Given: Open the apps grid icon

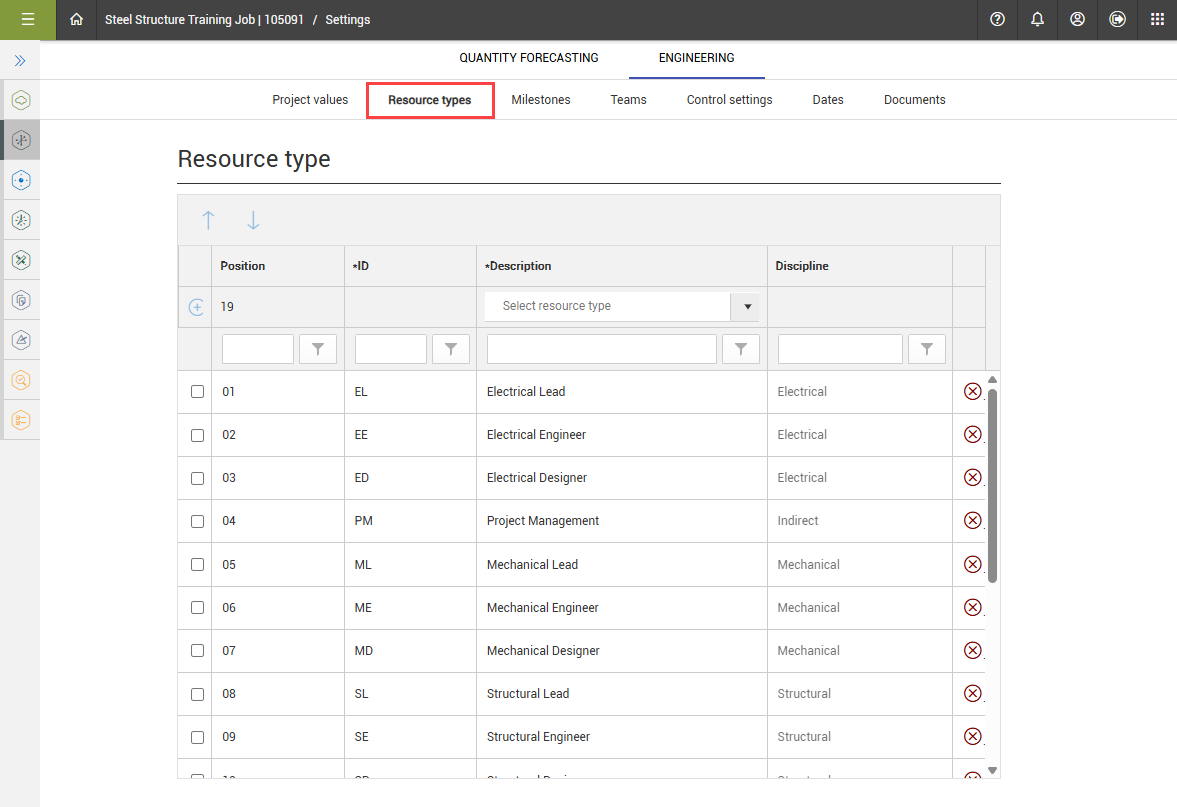Looking at the screenshot, I should click(x=1157, y=20).
